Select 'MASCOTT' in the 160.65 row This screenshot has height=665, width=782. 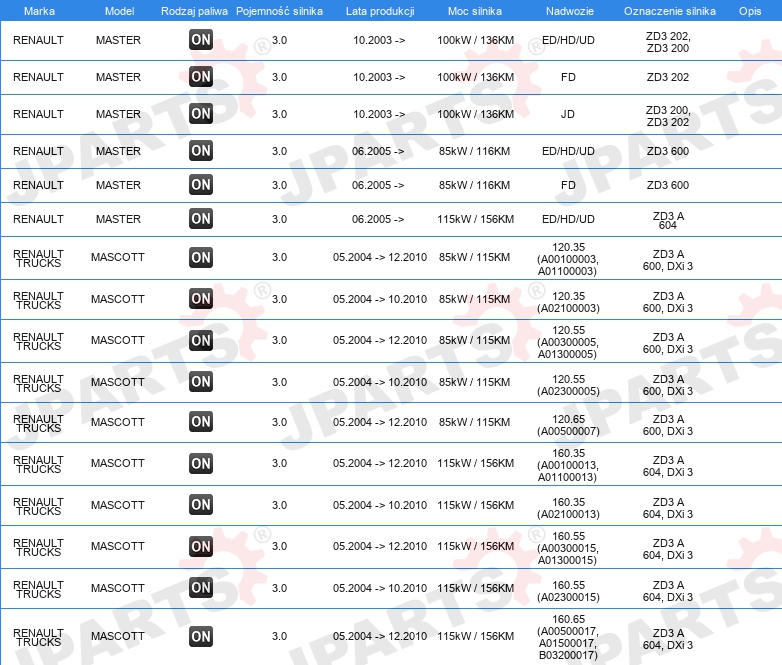[x=118, y=636]
